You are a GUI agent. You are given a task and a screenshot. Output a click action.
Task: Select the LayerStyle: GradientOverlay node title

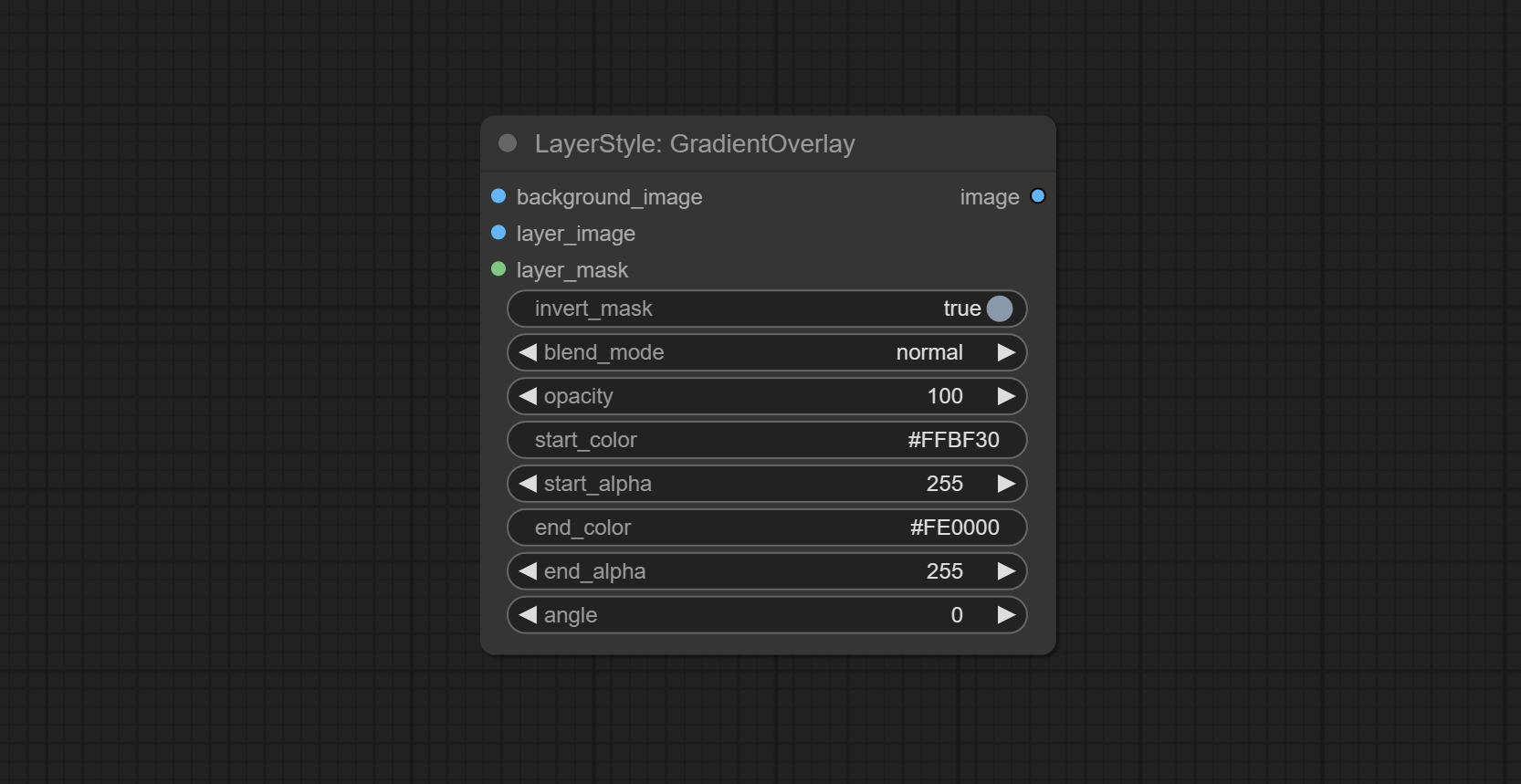[695, 144]
